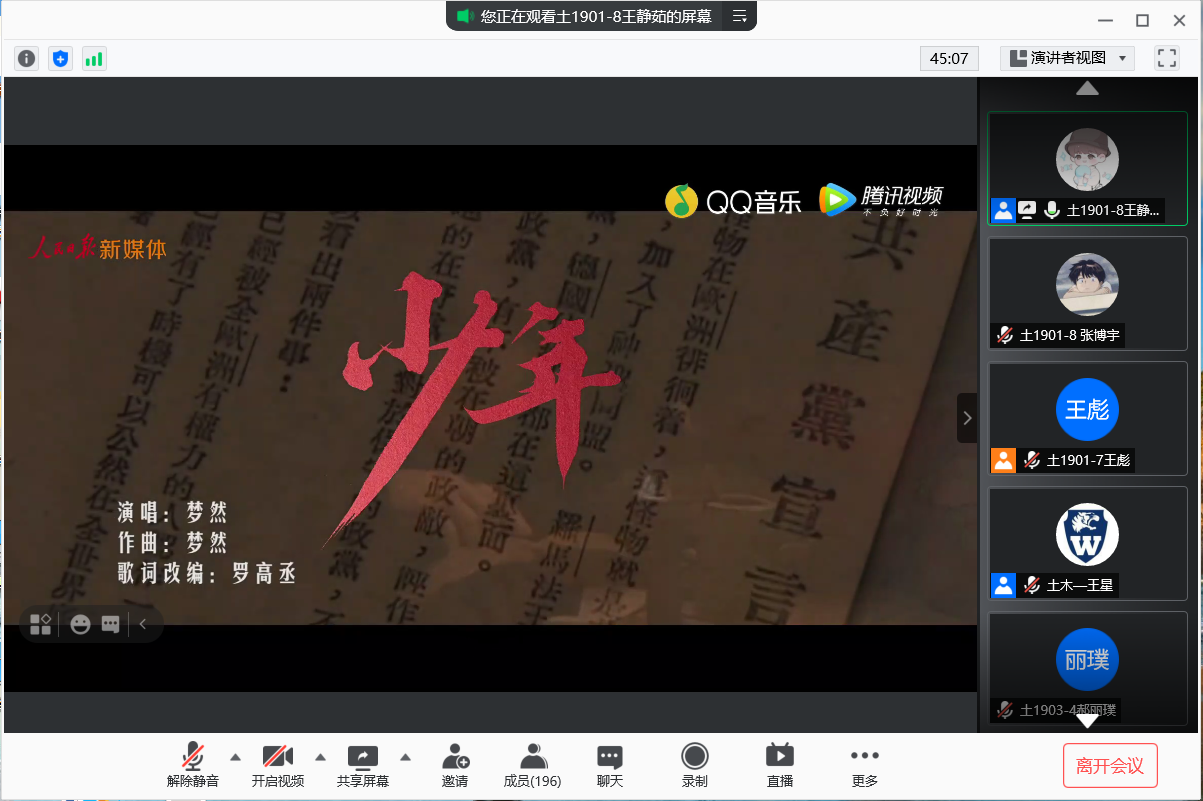Expand audio options arrow beside 解除静音
This screenshot has height=801, width=1203.
[x=236, y=756]
